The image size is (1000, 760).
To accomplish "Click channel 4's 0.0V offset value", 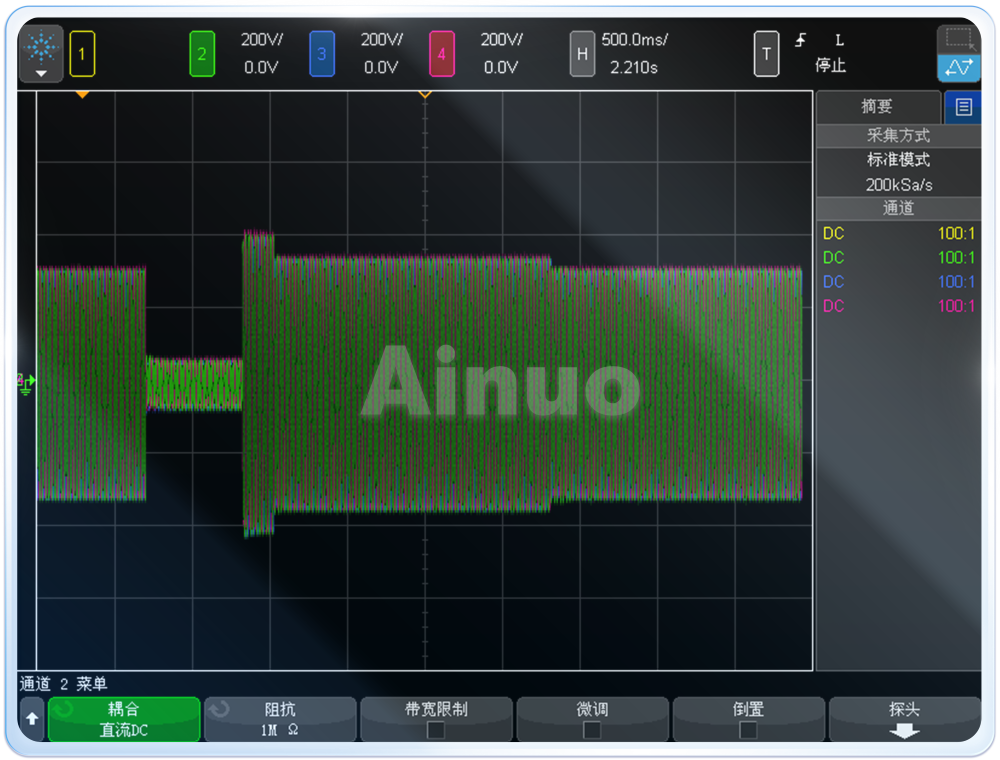I will pos(501,67).
